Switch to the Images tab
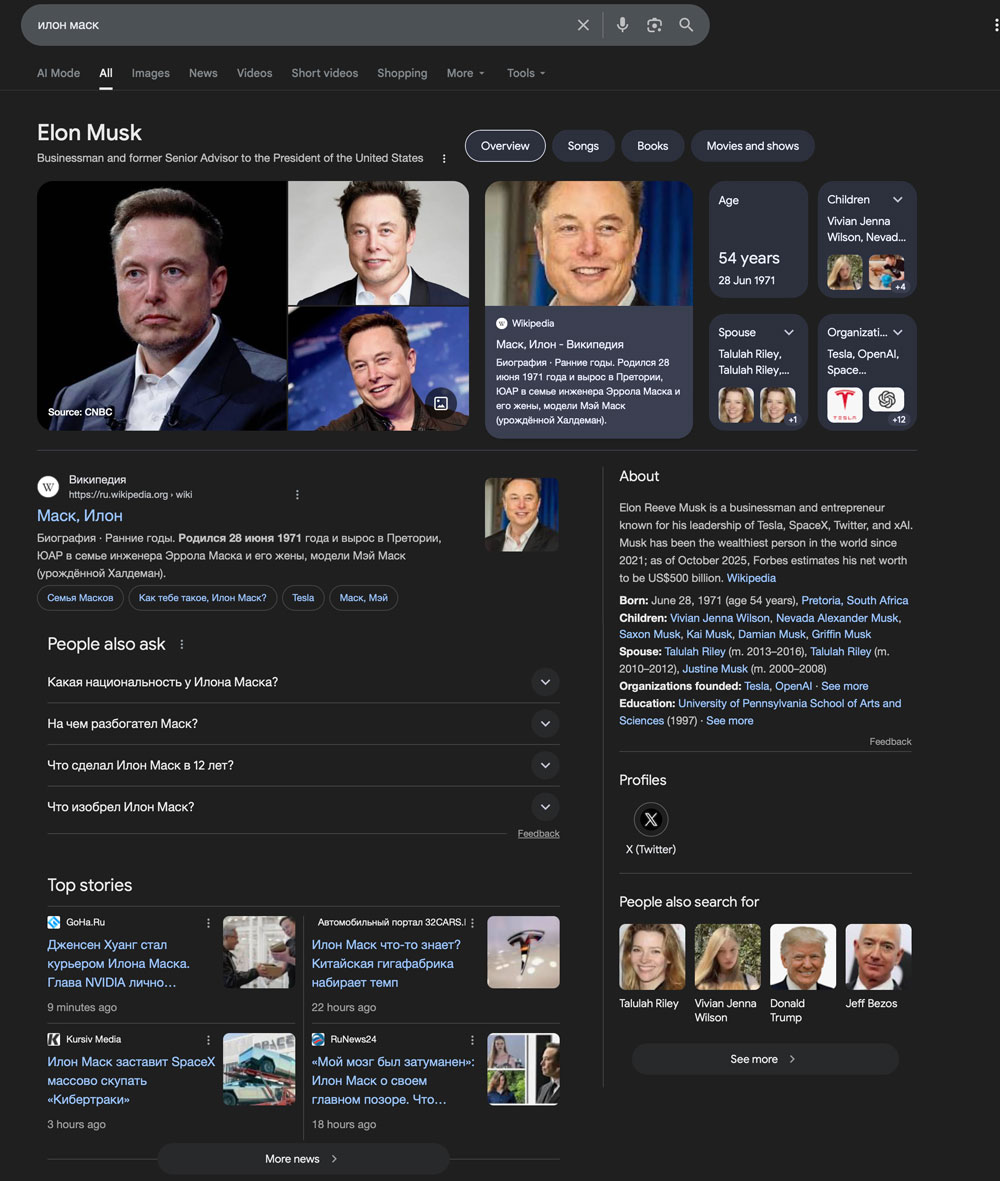 [x=151, y=73]
